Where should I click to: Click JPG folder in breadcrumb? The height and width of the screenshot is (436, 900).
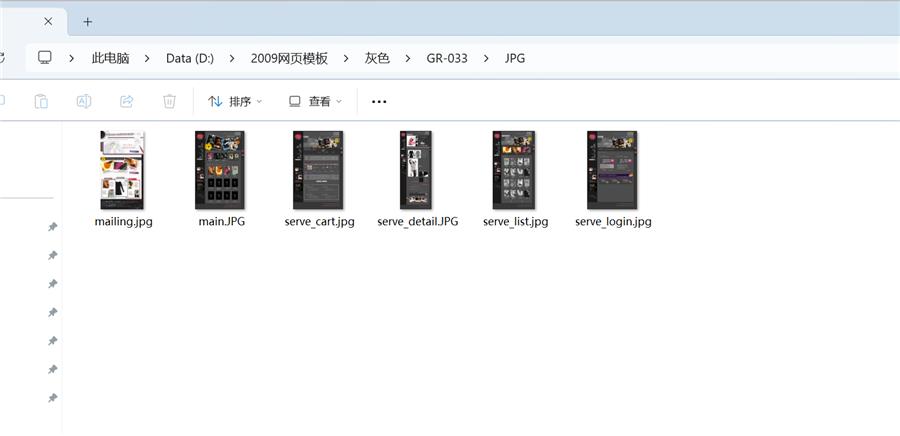[x=515, y=58]
